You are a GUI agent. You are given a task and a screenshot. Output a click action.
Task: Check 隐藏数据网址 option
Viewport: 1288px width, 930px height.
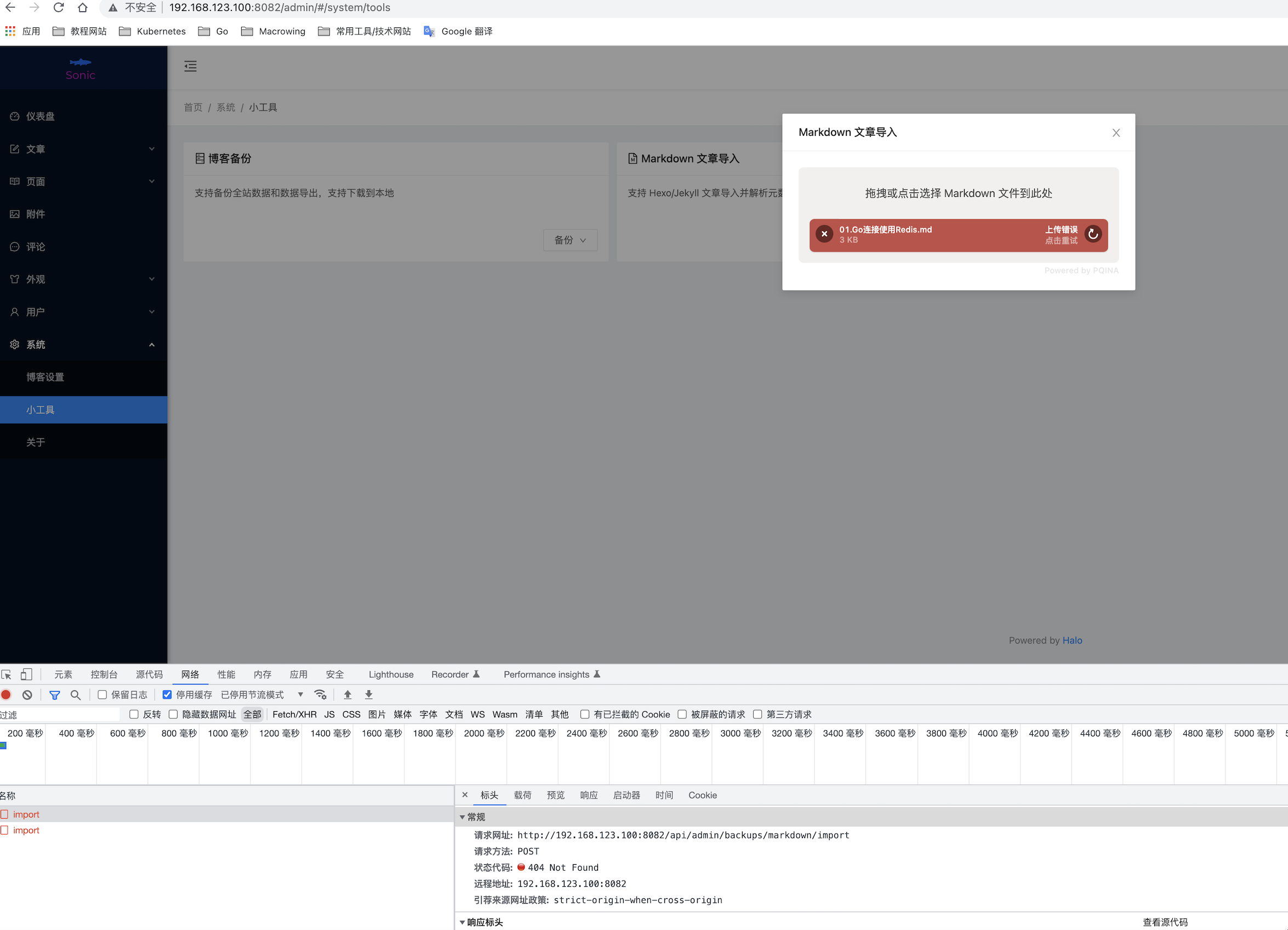173,714
